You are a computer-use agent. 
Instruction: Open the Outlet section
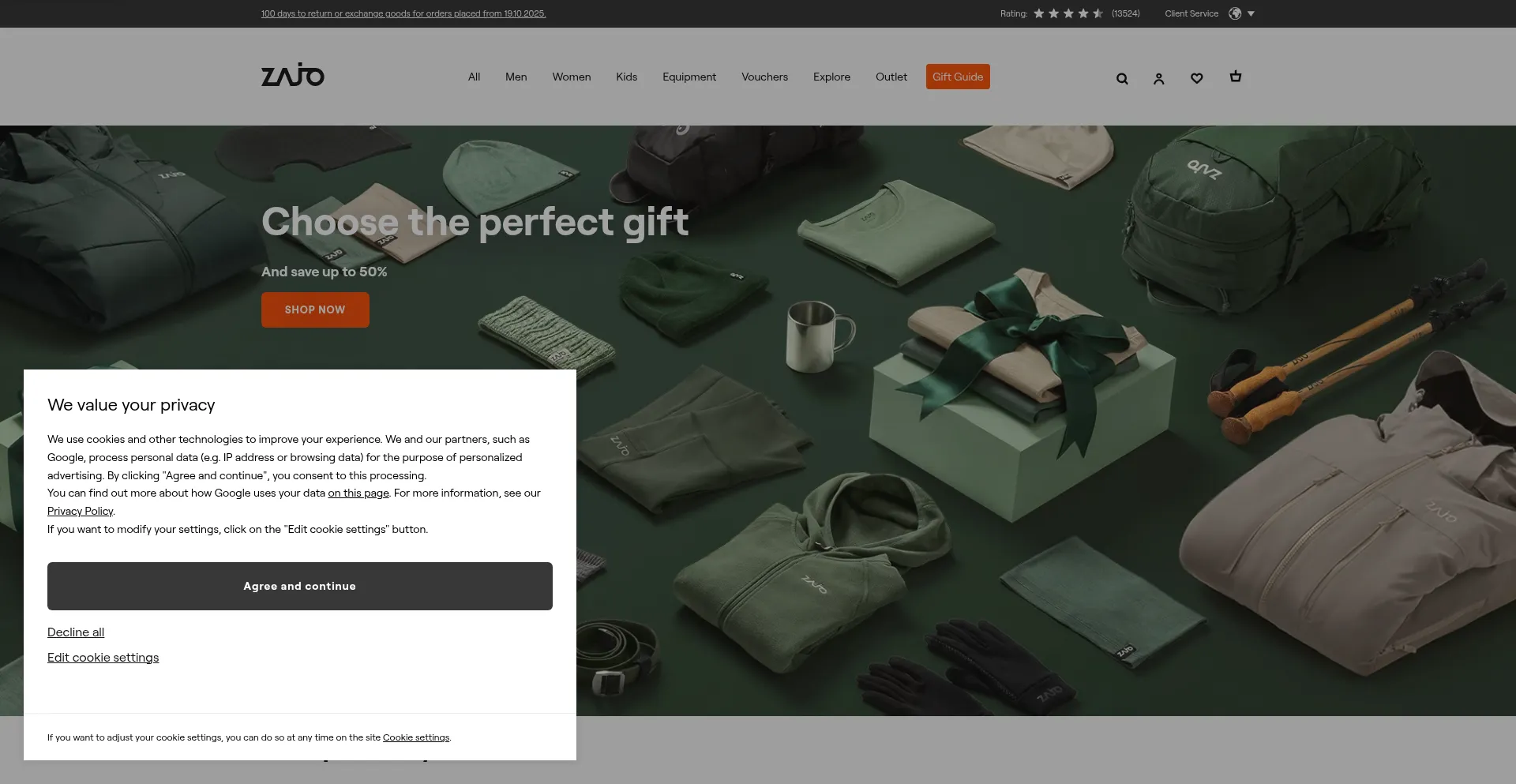pyautogui.click(x=891, y=77)
